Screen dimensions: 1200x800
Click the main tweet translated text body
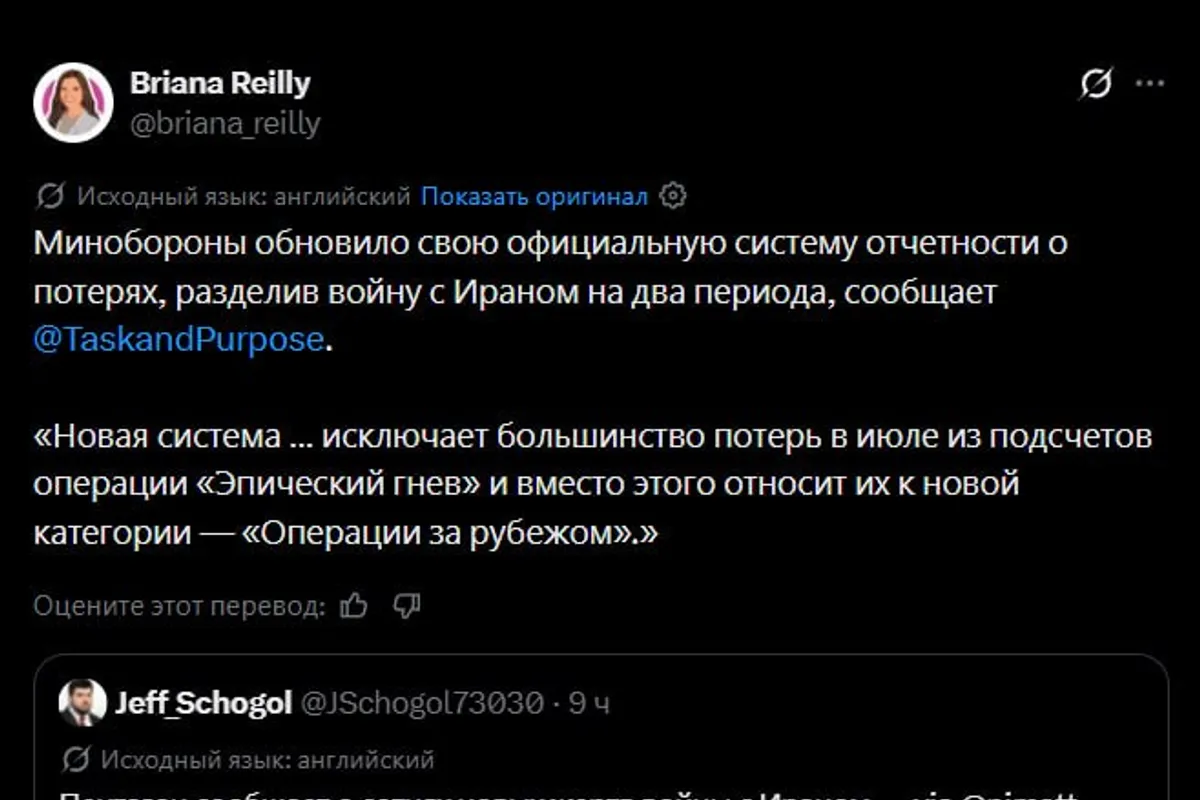coord(593,388)
